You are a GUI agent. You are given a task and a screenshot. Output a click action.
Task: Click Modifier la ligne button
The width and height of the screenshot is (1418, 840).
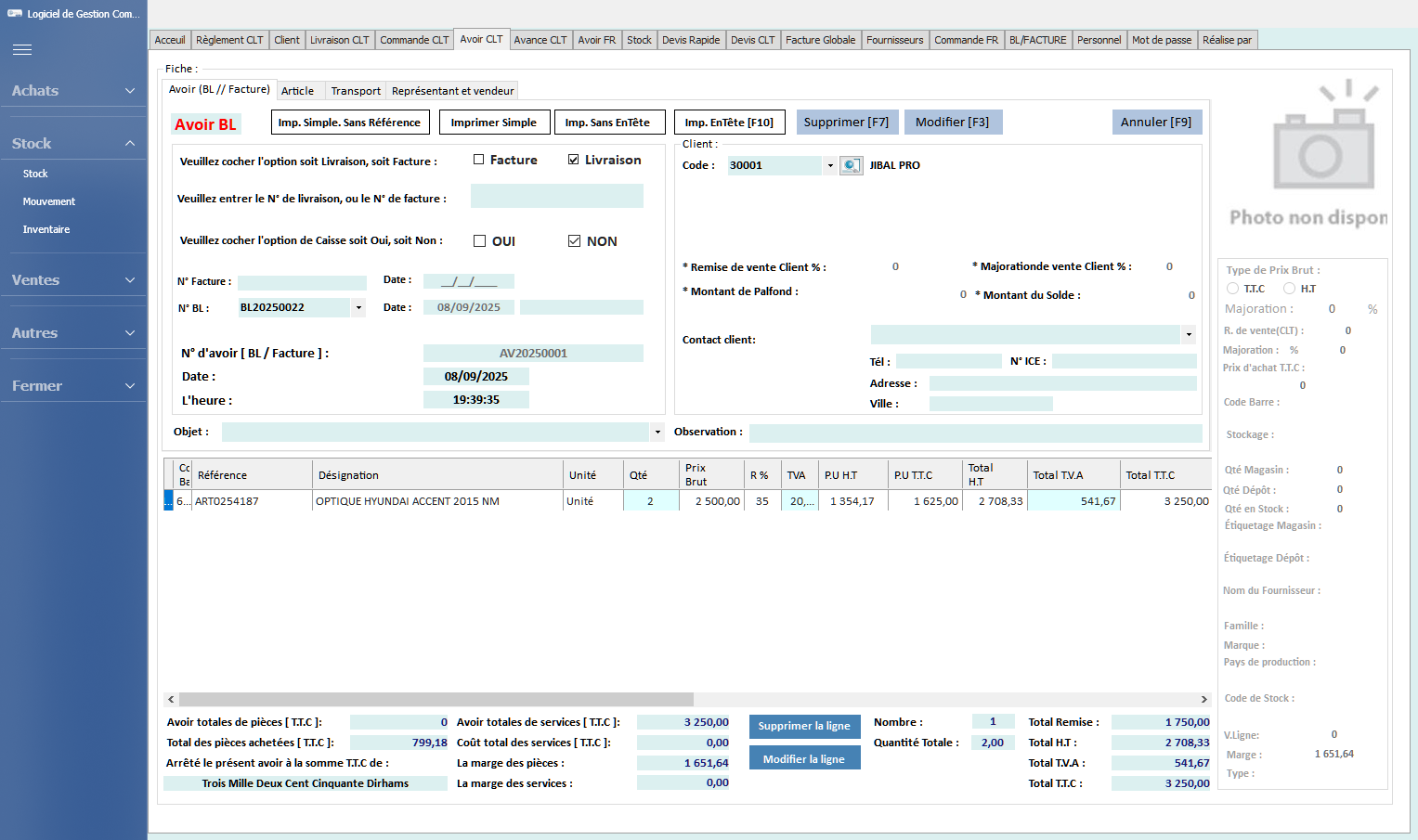(x=804, y=758)
